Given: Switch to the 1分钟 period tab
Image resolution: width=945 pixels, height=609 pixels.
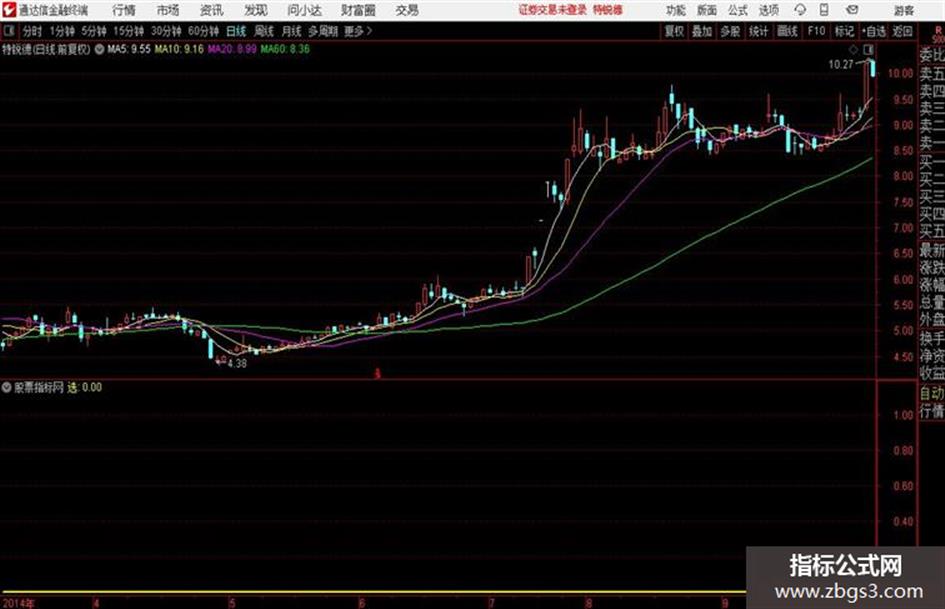Looking at the screenshot, I should point(62,31).
